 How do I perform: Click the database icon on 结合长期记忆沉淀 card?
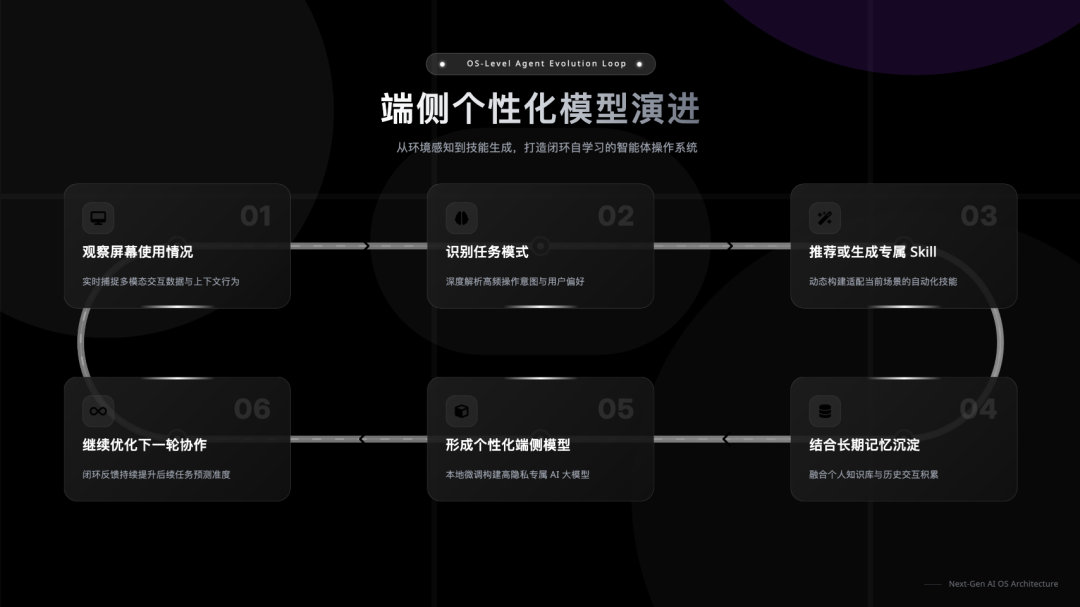(823, 410)
